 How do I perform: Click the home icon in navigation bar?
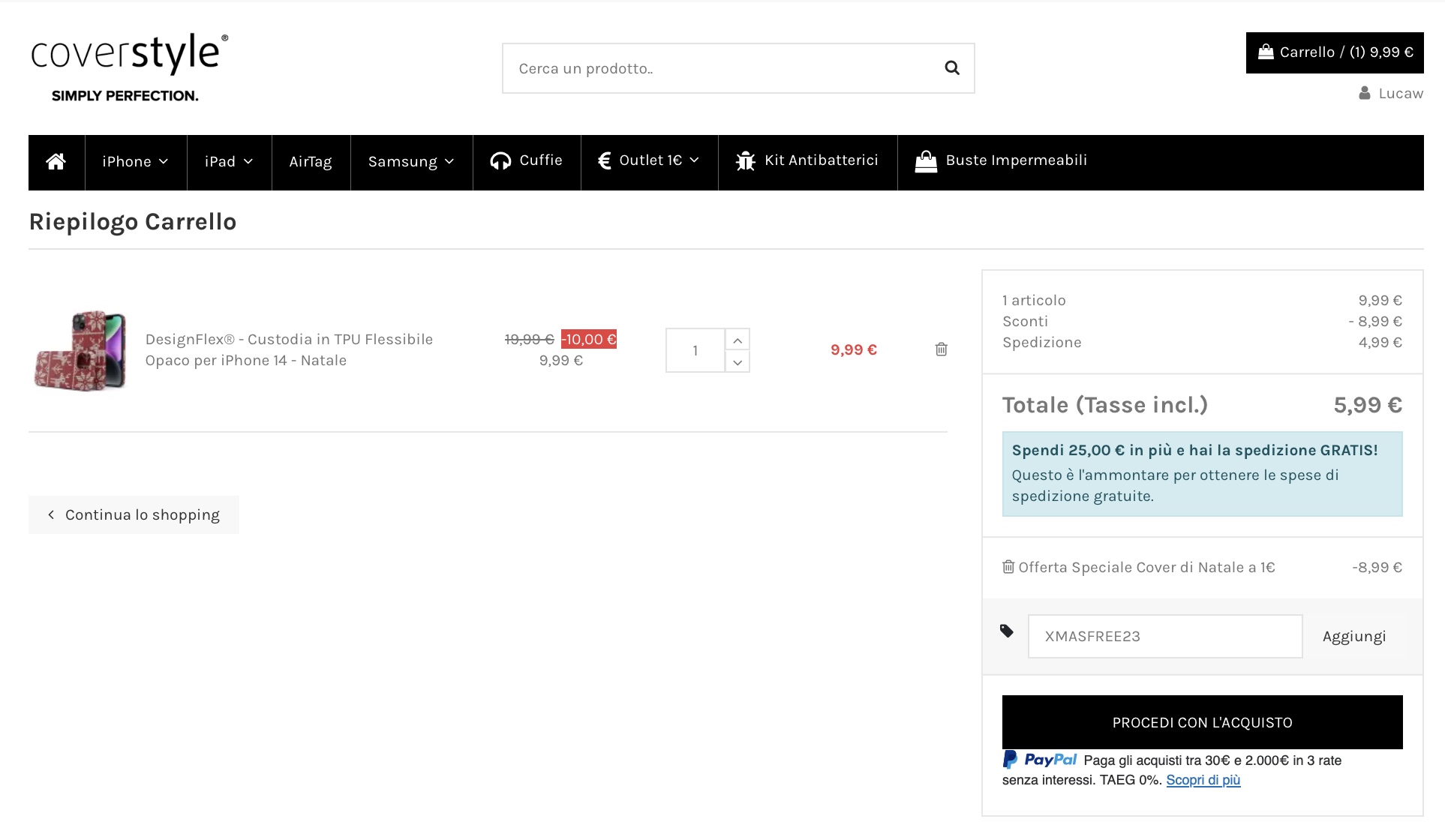(56, 161)
